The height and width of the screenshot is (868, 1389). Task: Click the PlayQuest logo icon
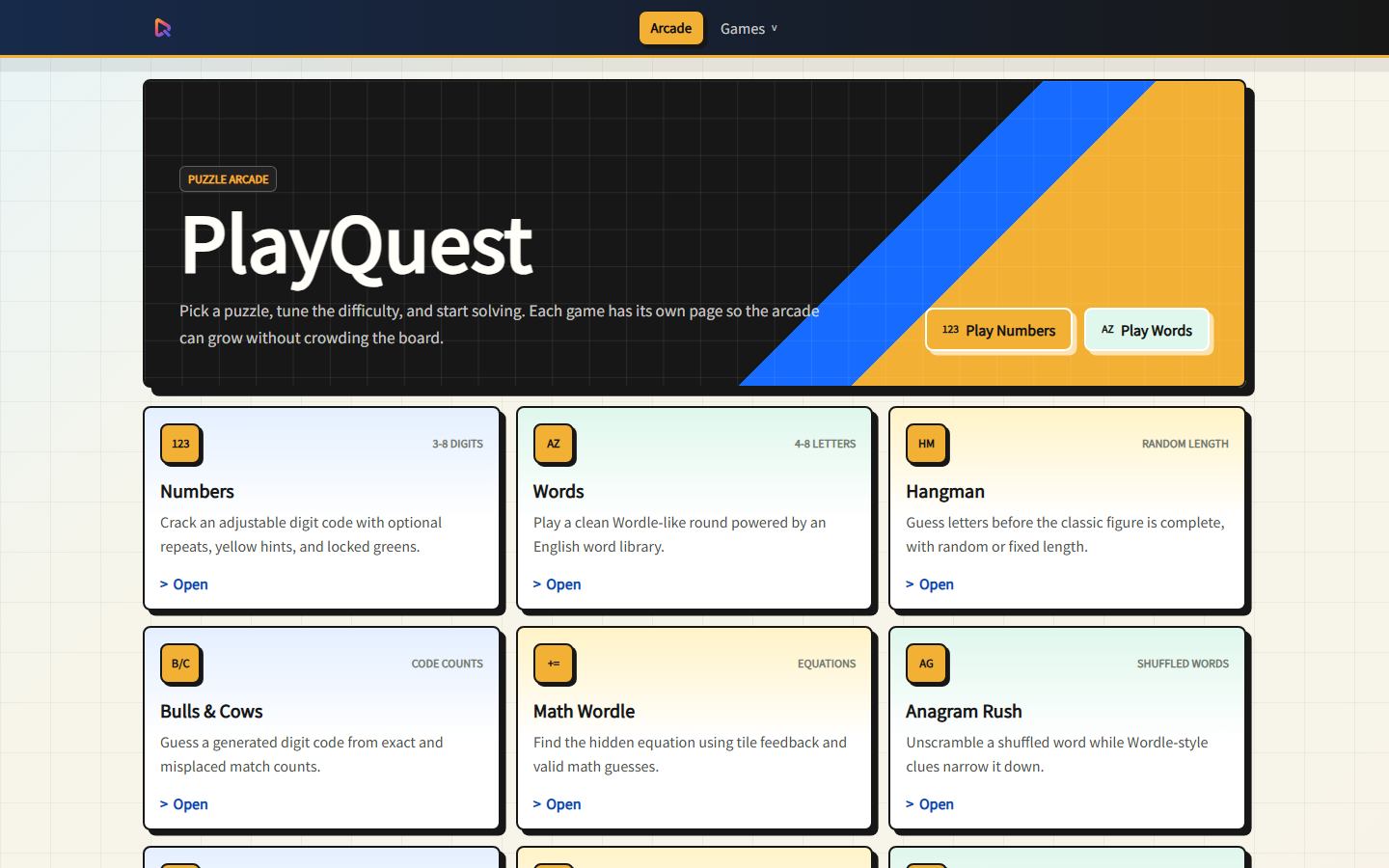coord(163,28)
